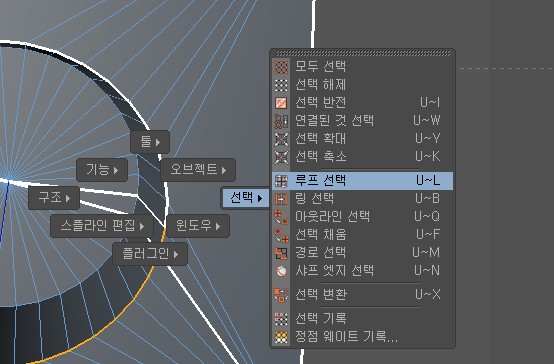This screenshot has height=364, width=554.
Task: Expand the 오브젝트 submenu button
Action: pos(198,170)
